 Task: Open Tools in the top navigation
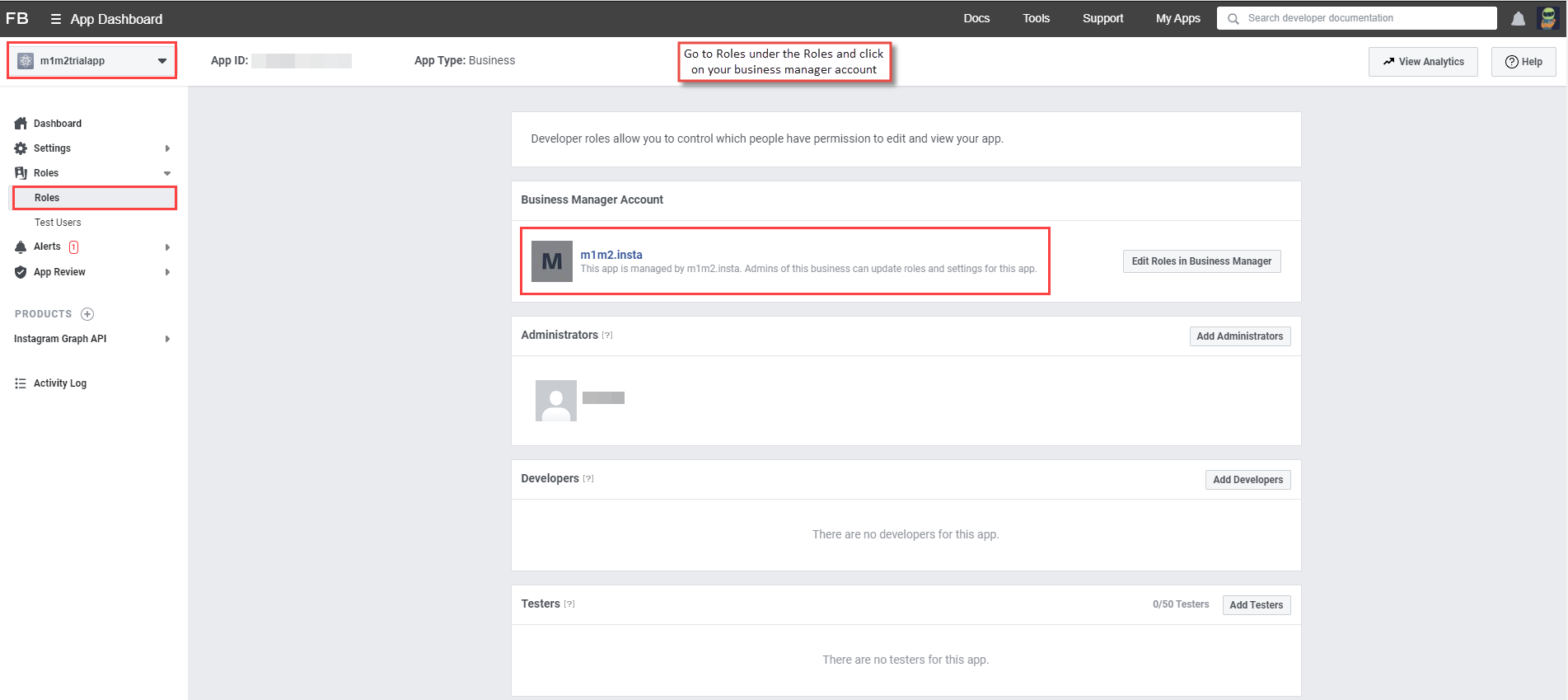coord(1036,18)
